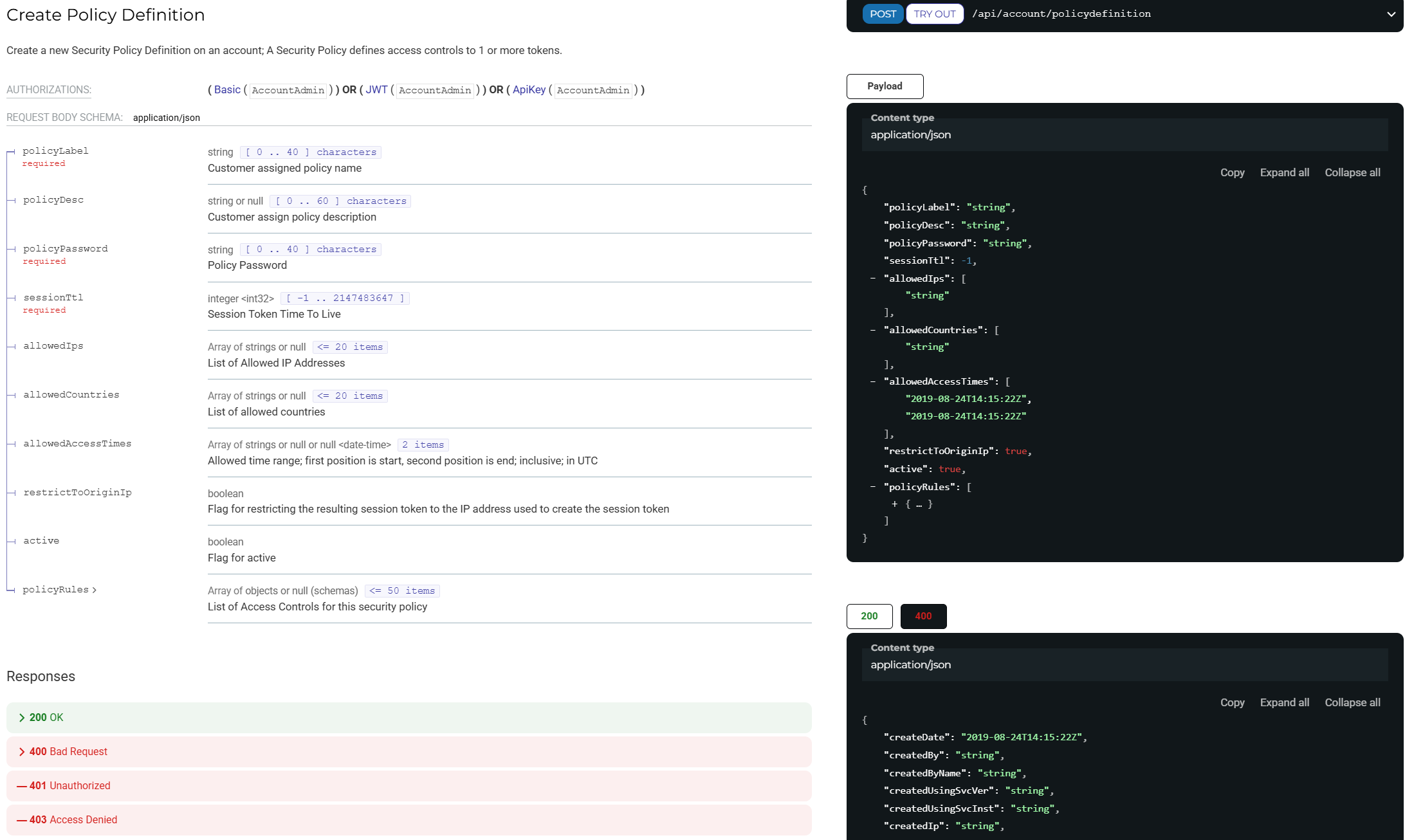This screenshot has height=840, width=1405.
Task: Open the ApiKey authorization link
Action: pos(529,90)
